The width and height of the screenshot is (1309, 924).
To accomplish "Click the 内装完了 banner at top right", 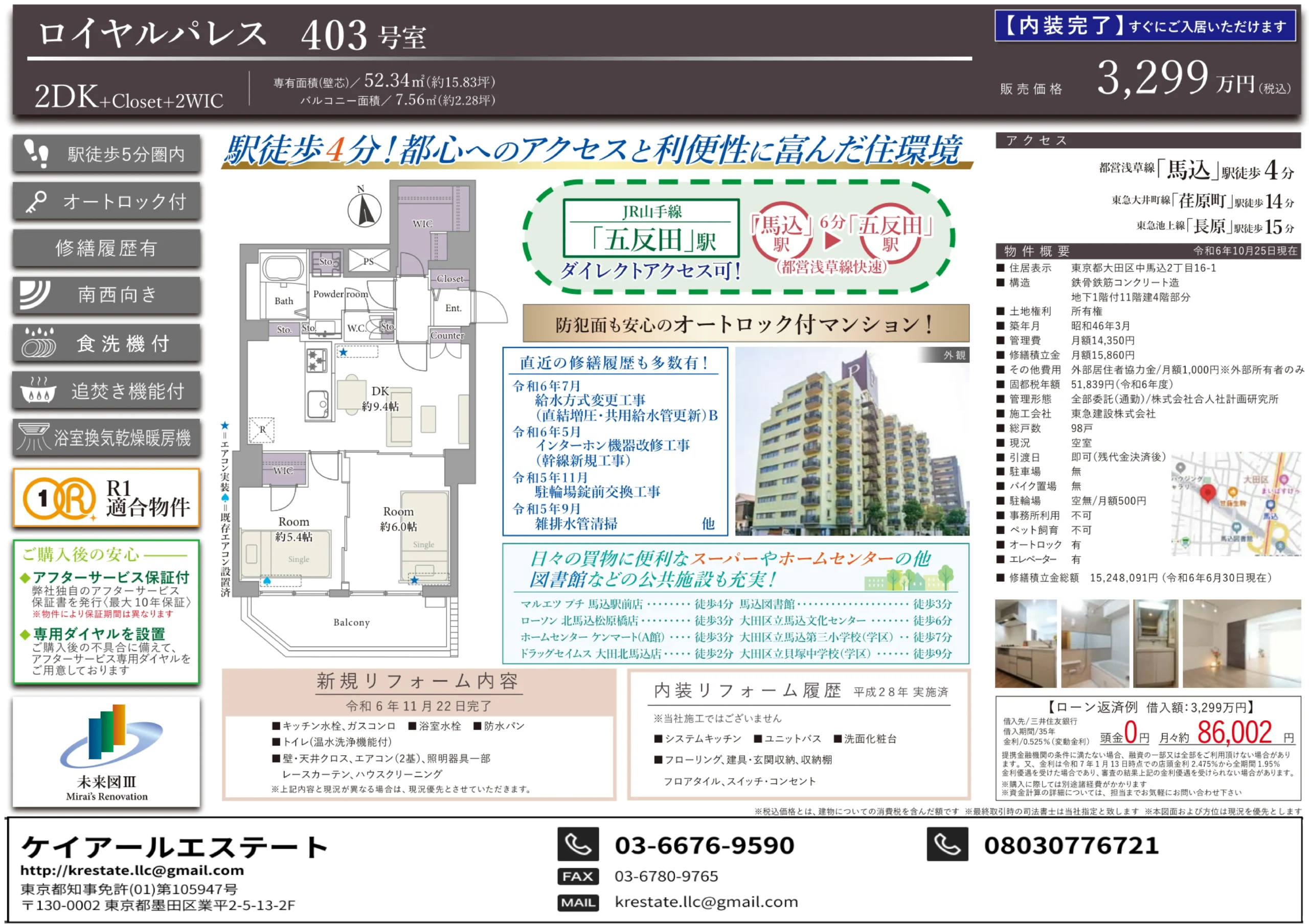I will 1145,26.
